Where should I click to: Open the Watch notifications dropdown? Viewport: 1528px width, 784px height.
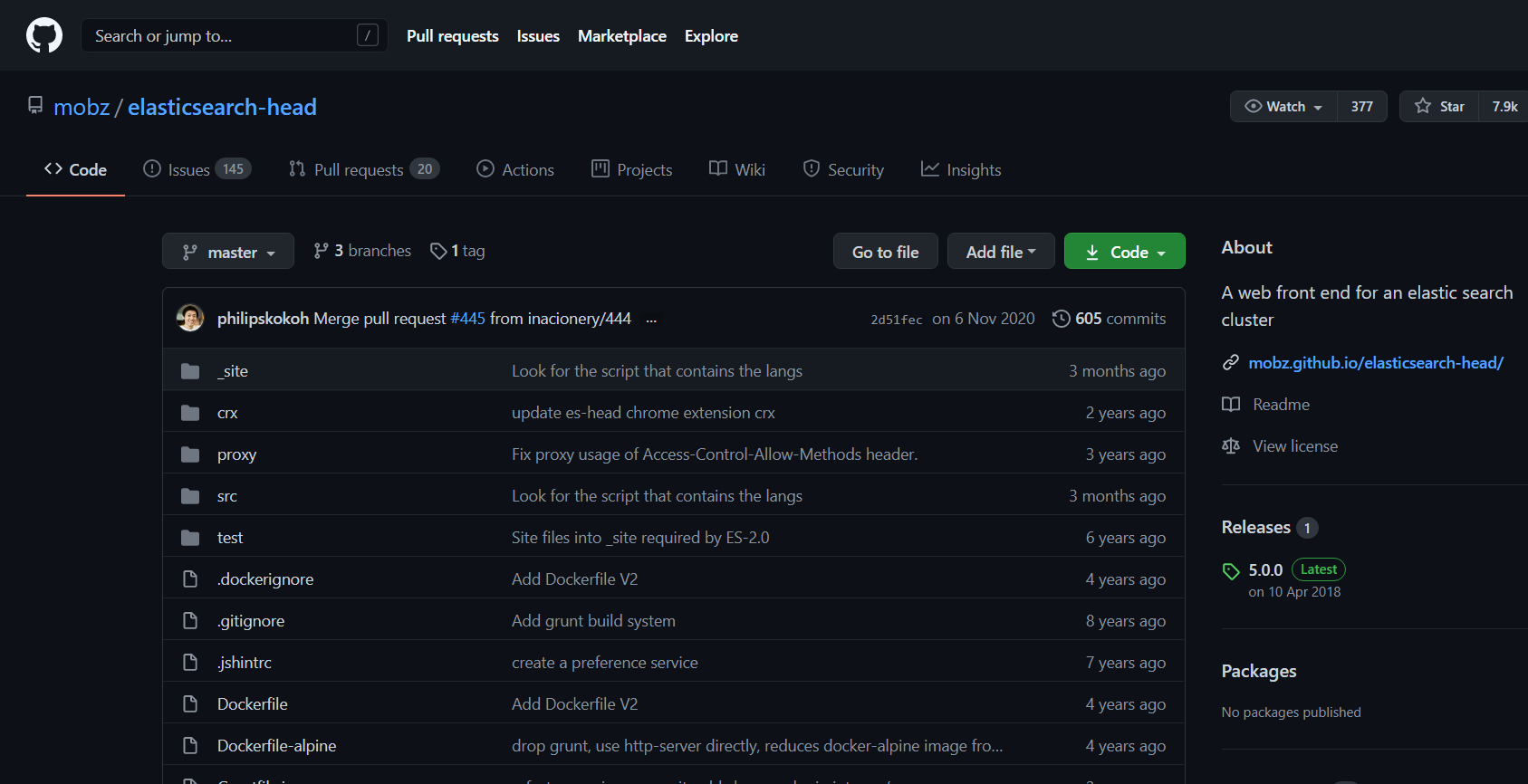point(1283,107)
